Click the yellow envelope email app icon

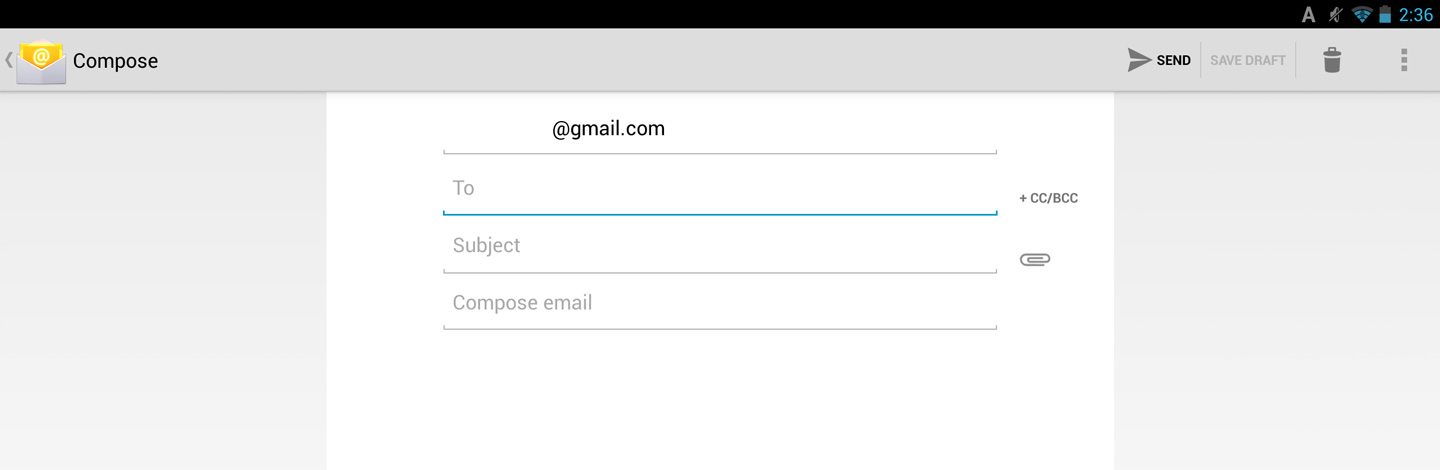coord(42,61)
